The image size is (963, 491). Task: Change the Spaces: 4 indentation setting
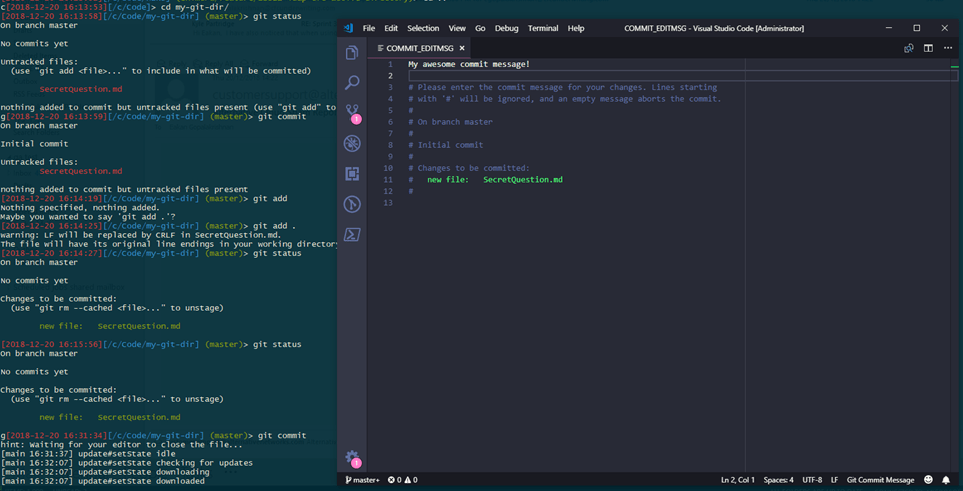coord(778,480)
